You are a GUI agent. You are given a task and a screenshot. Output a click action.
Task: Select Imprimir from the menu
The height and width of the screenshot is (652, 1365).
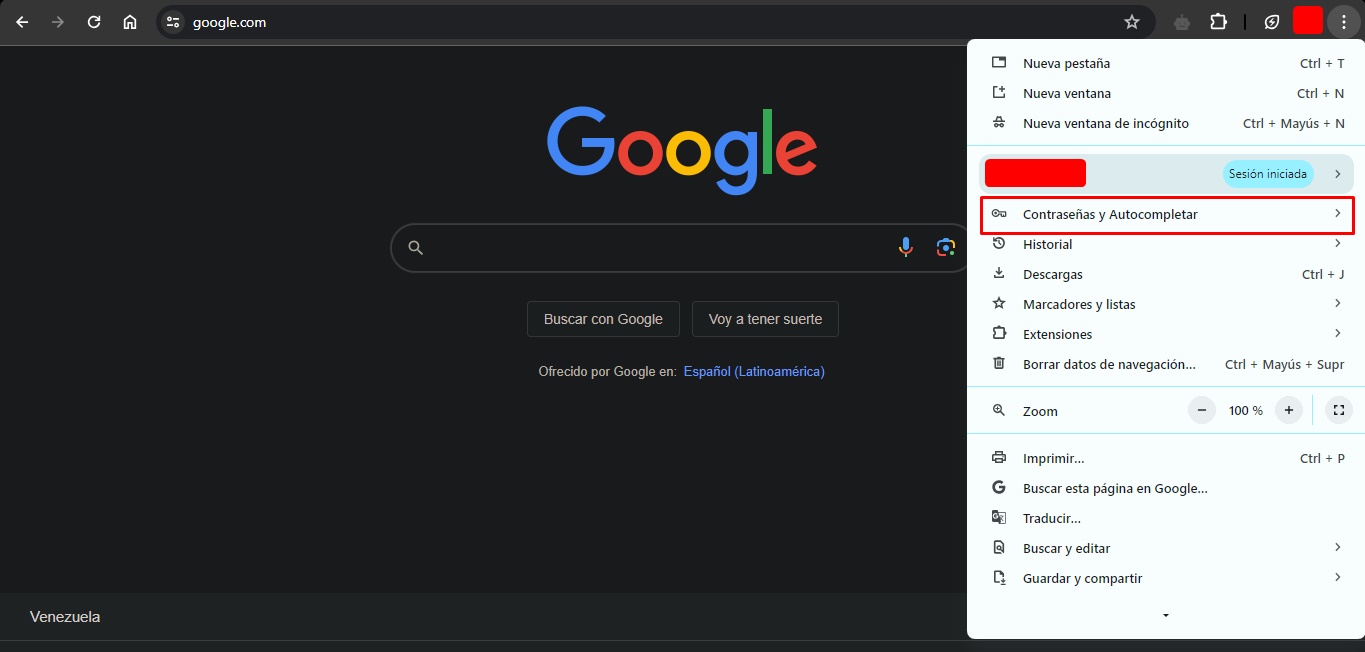click(1166, 458)
